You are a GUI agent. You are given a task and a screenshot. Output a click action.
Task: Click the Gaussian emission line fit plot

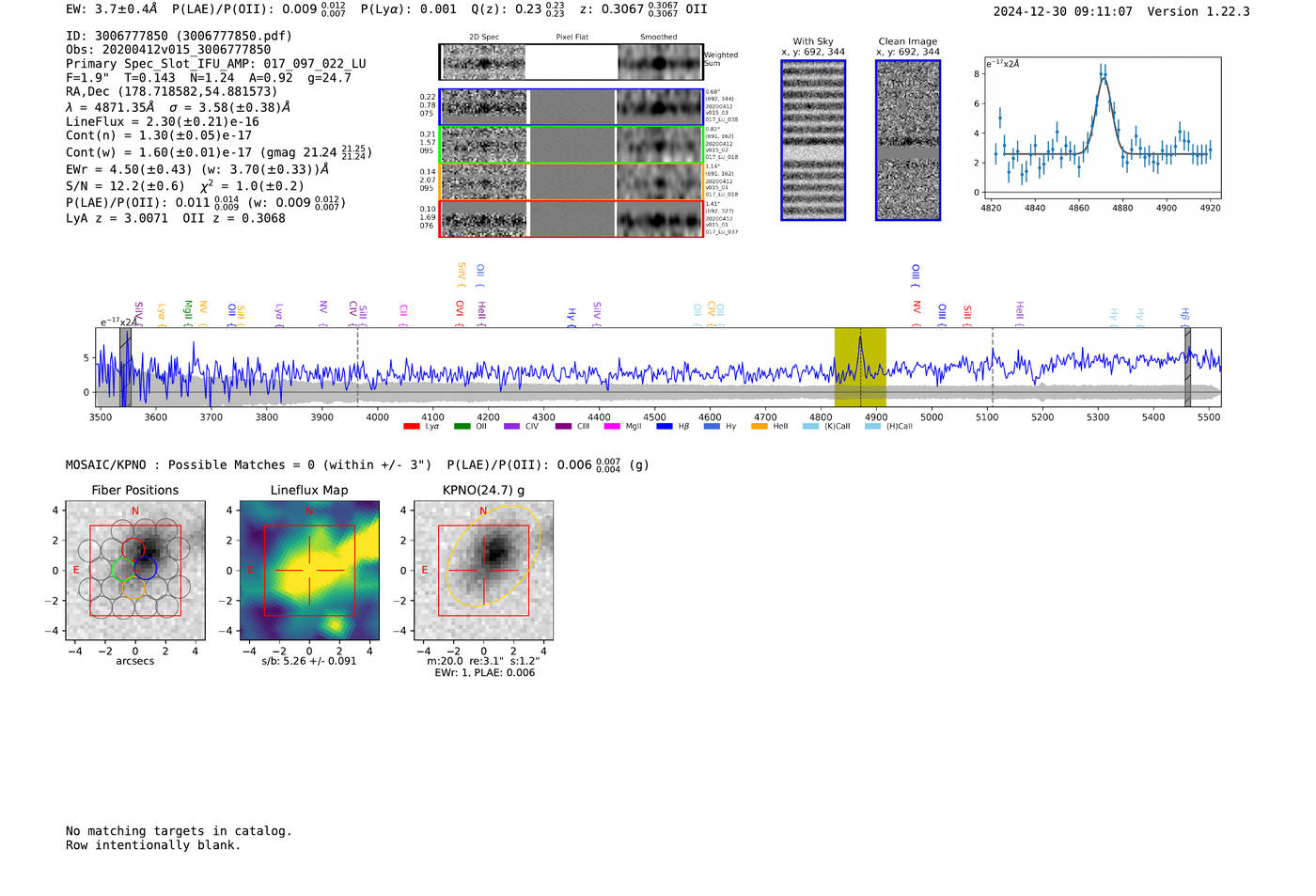[1102, 128]
